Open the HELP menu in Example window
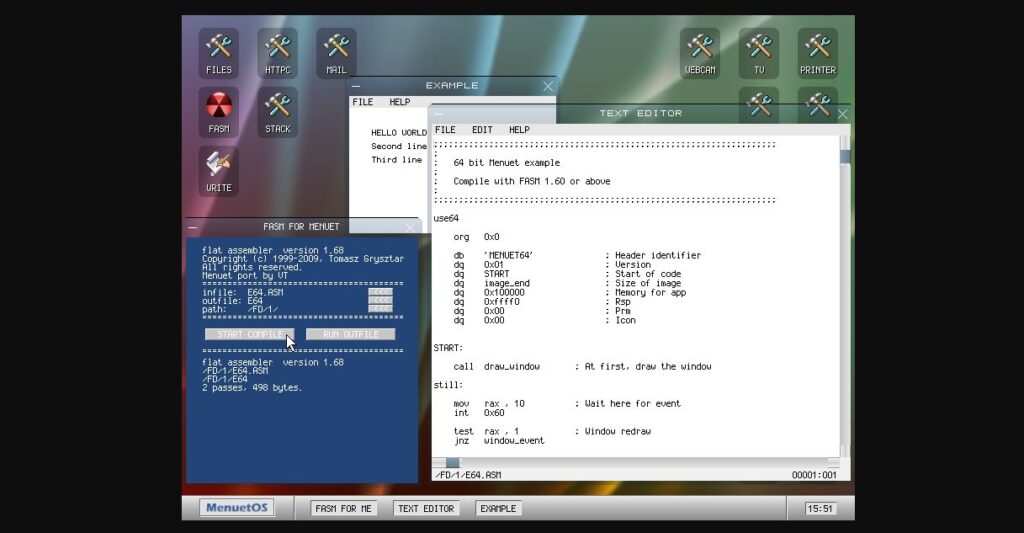Screen dimensions: 1024x533 (399, 102)
